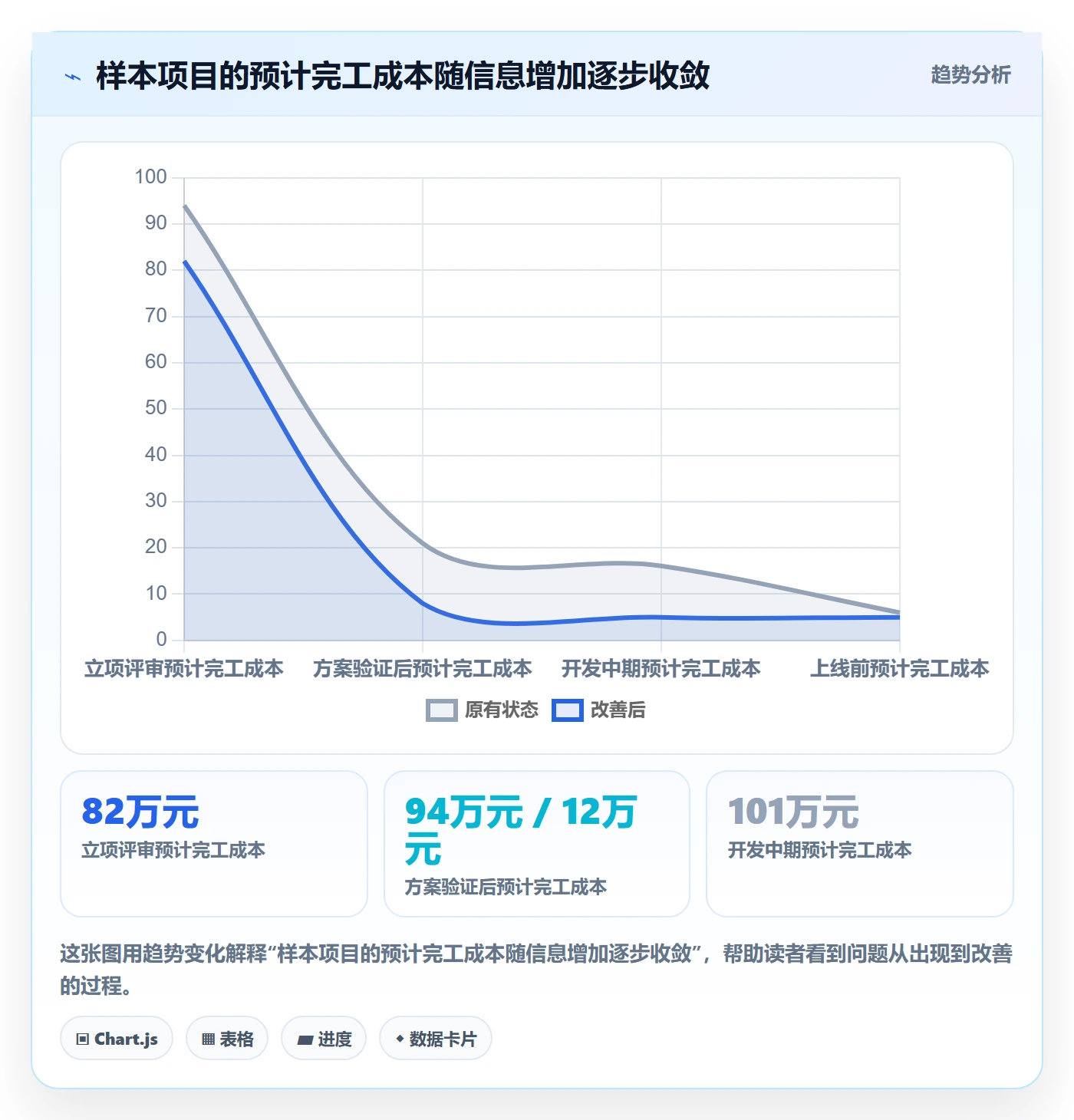The width and height of the screenshot is (1074, 1120).
Task: Click the 94万元 / 12万元 value
Action: pos(521,830)
